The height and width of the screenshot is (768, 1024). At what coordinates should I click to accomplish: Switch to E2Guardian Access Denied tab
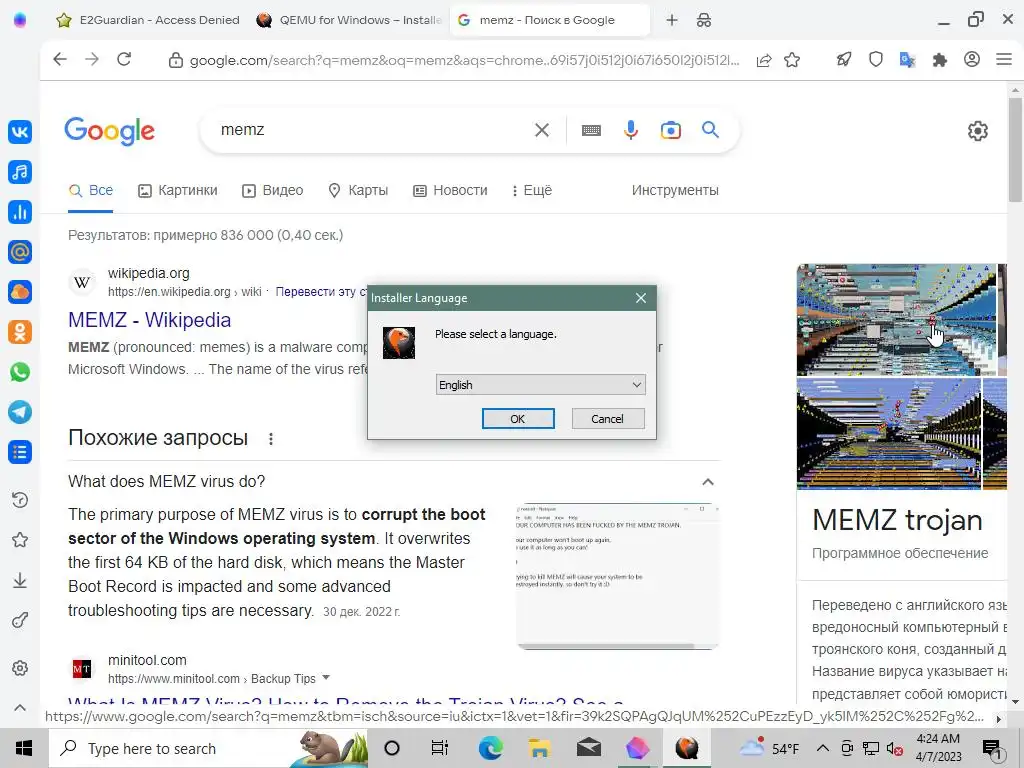click(149, 20)
